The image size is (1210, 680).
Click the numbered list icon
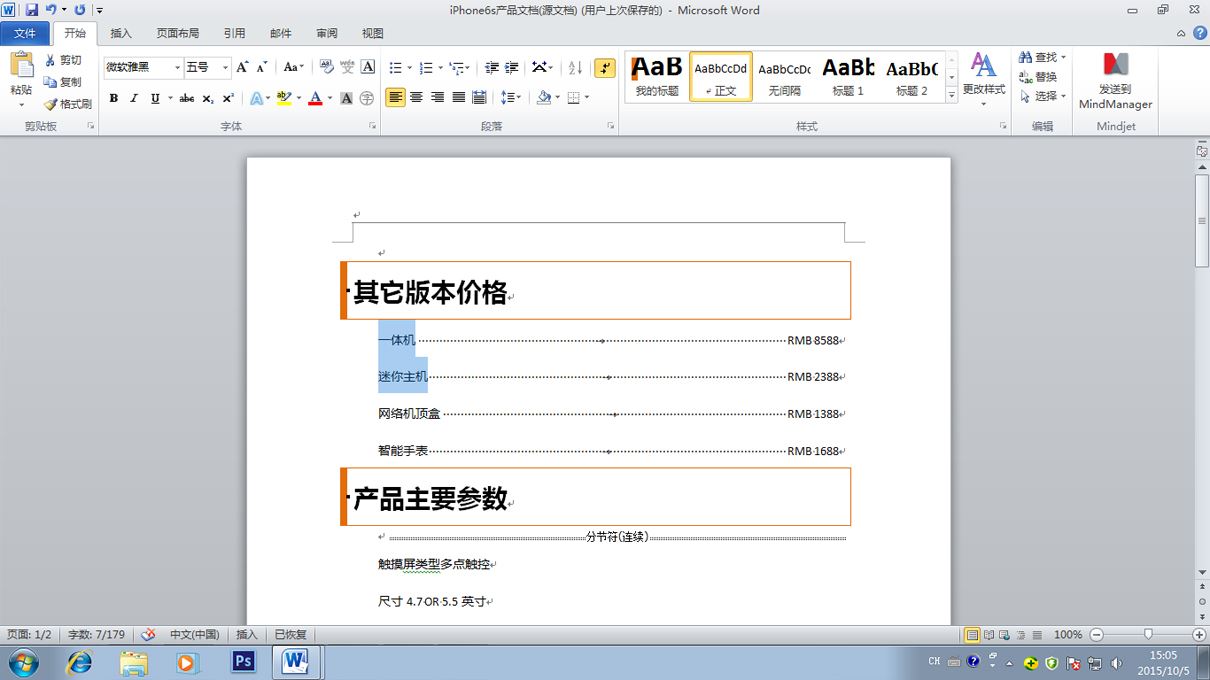[x=426, y=67]
